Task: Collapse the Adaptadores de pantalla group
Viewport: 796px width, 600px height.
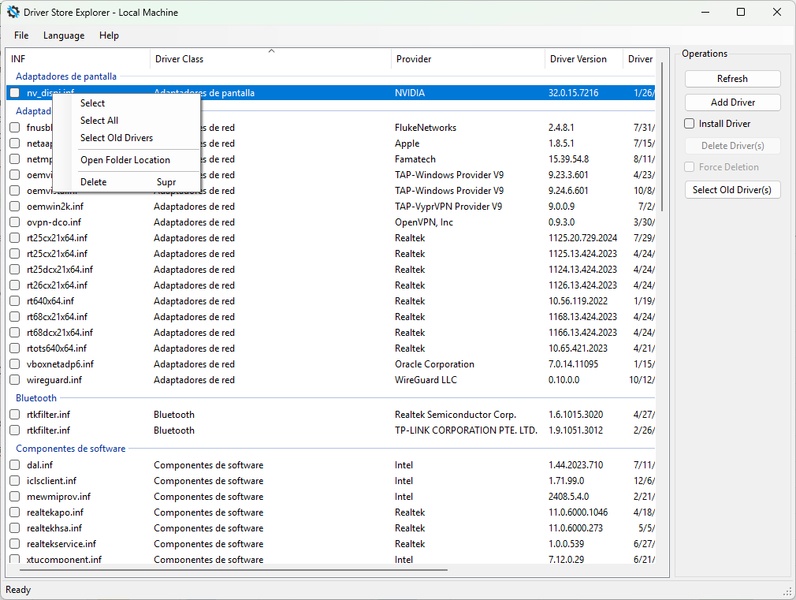Action: (x=66, y=76)
